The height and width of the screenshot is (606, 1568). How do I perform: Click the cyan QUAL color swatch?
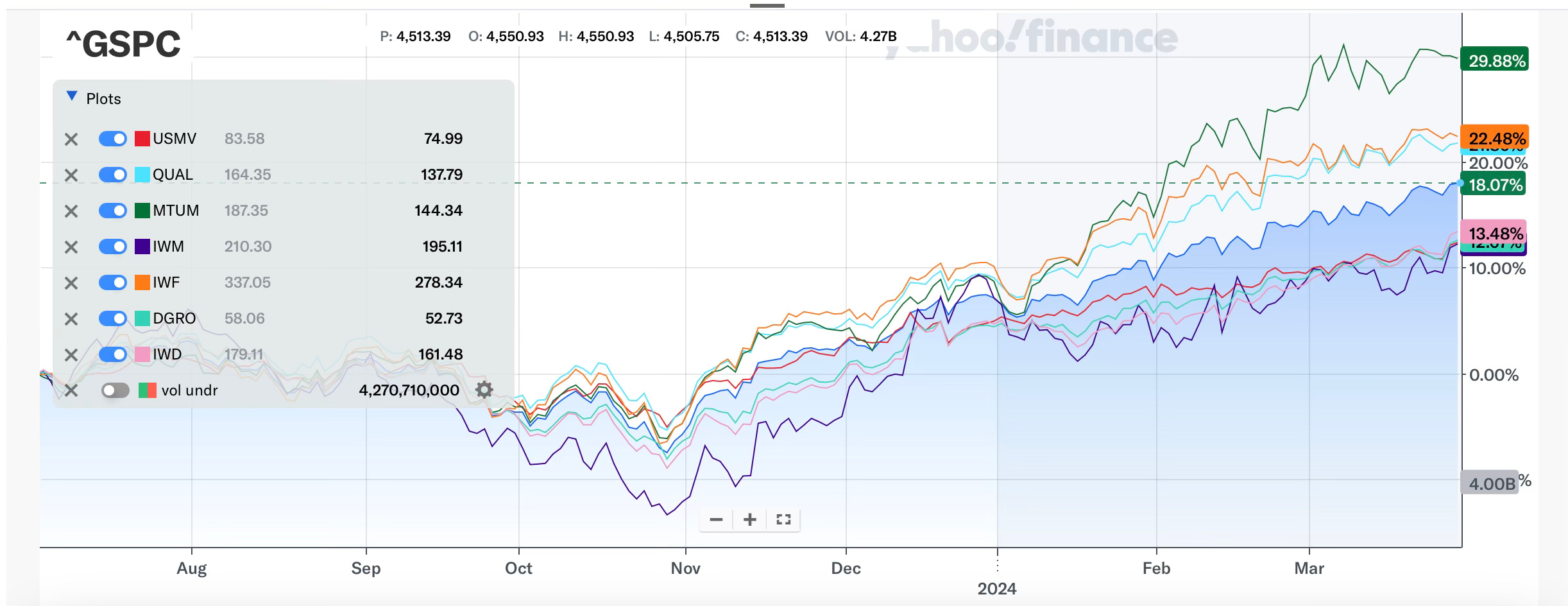(x=142, y=175)
